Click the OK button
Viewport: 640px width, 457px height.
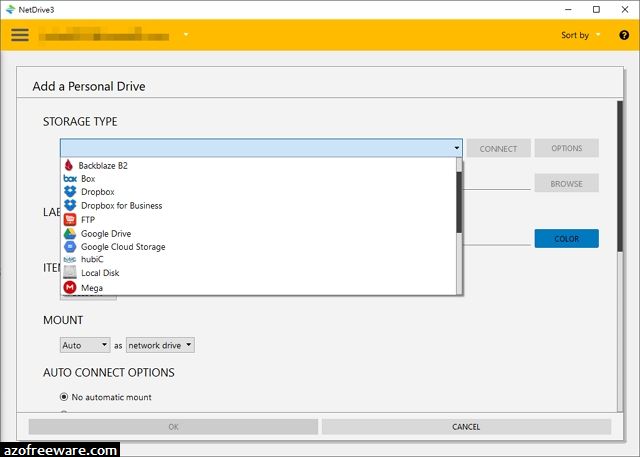click(173, 427)
